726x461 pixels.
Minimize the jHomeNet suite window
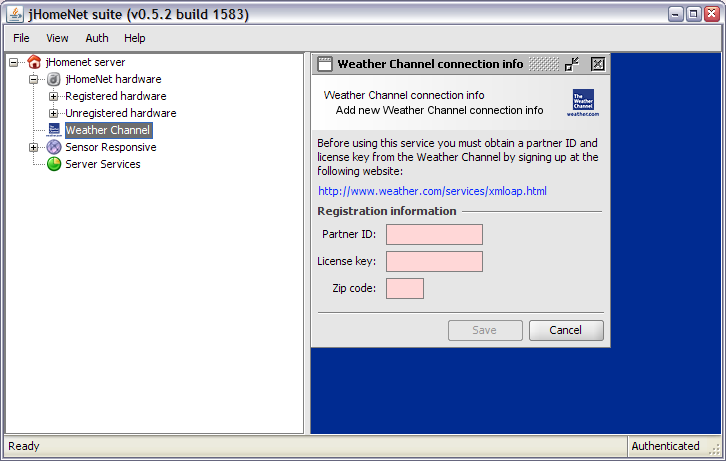(x=676, y=14)
